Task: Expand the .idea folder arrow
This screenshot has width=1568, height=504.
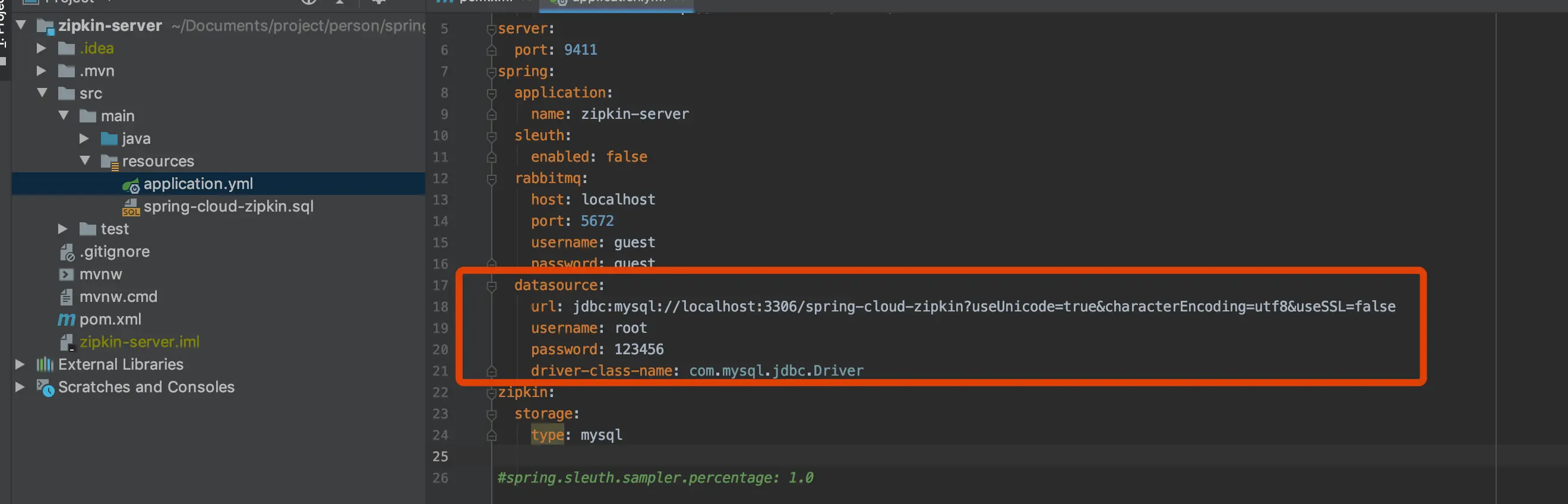Action: (42, 48)
